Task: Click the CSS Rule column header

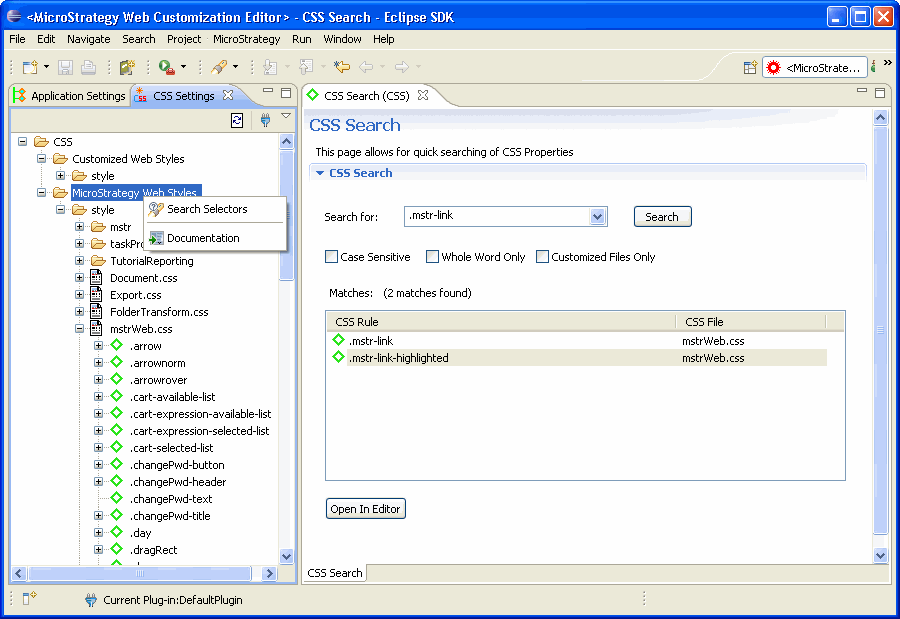Action: 501,322
